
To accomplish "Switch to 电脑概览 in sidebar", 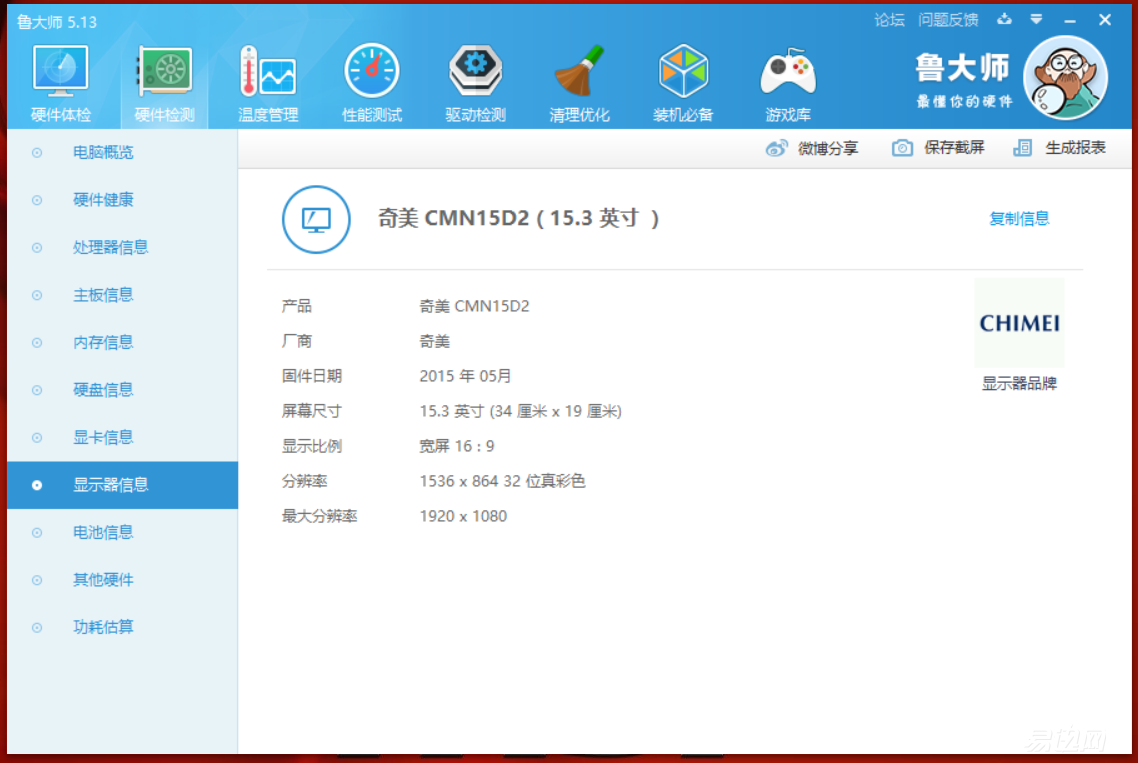I will coord(103,153).
